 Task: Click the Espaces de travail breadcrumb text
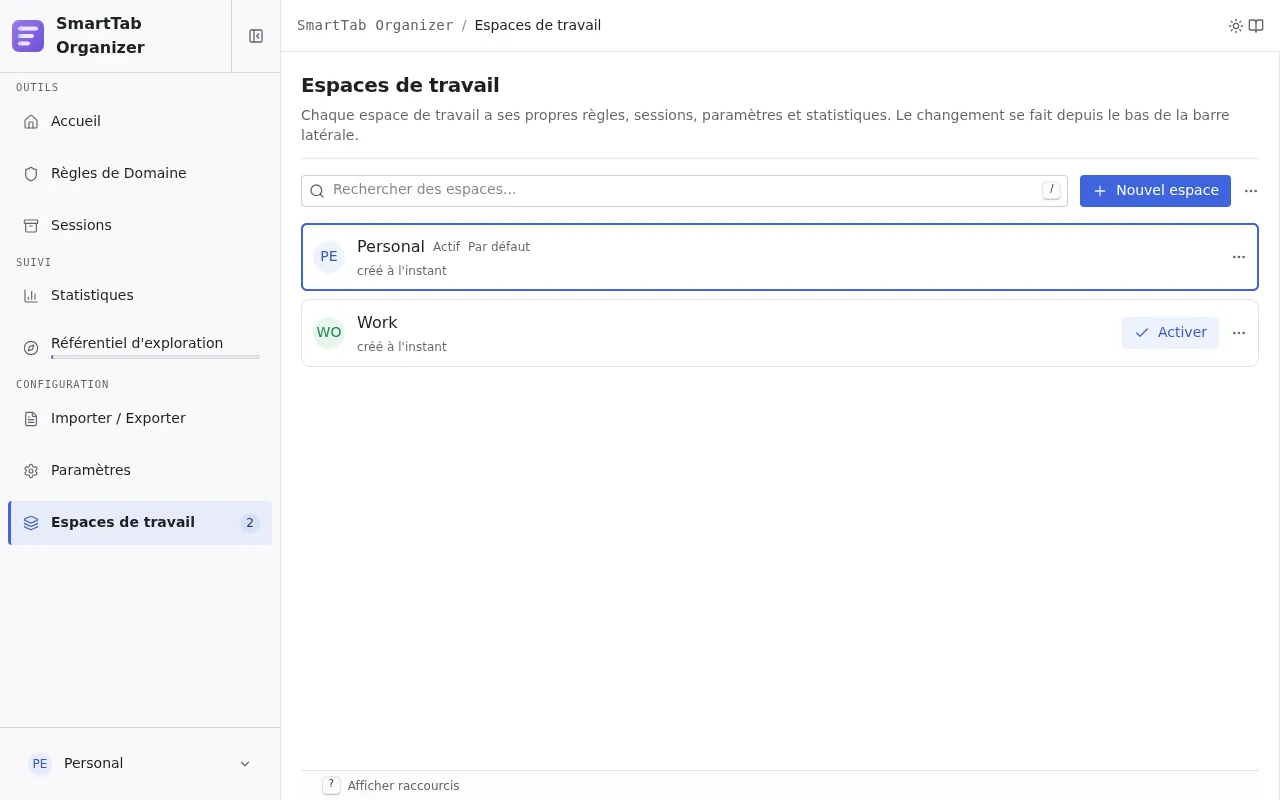click(538, 26)
